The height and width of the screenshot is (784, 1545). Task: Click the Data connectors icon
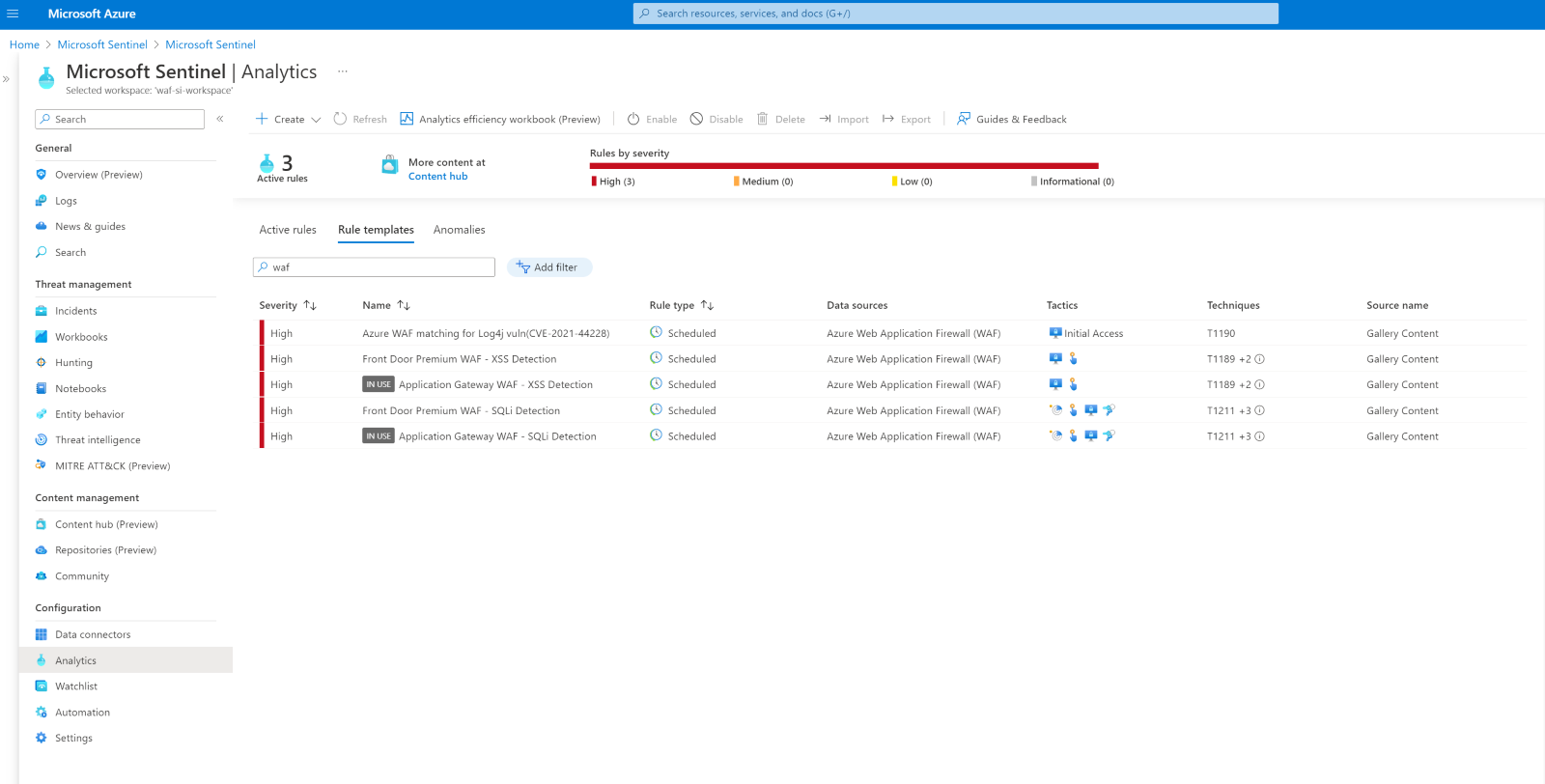tap(41, 634)
